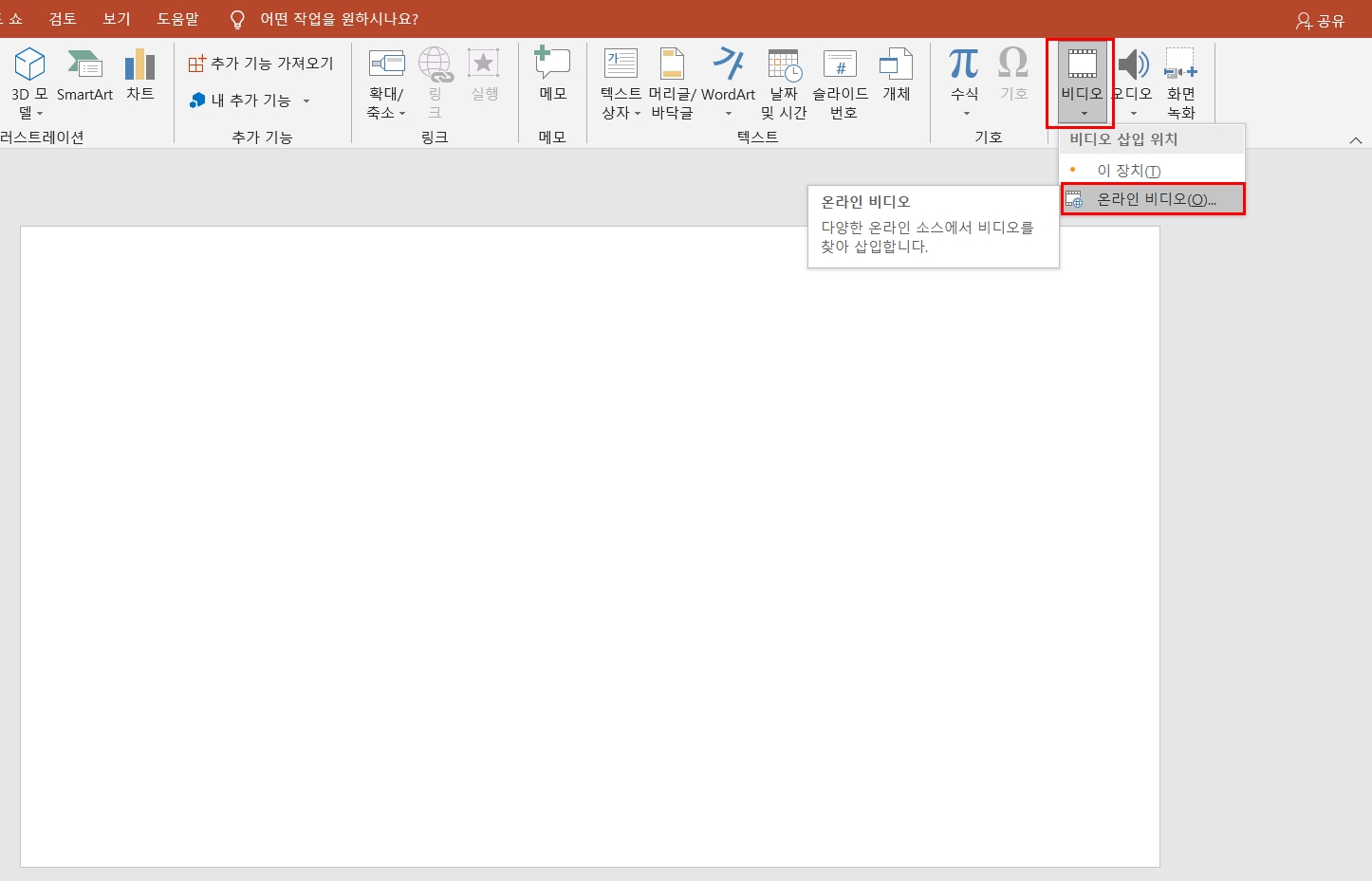
Task: Insert a chart (차트)
Action: pyautogui.click(x=140, y=76)
